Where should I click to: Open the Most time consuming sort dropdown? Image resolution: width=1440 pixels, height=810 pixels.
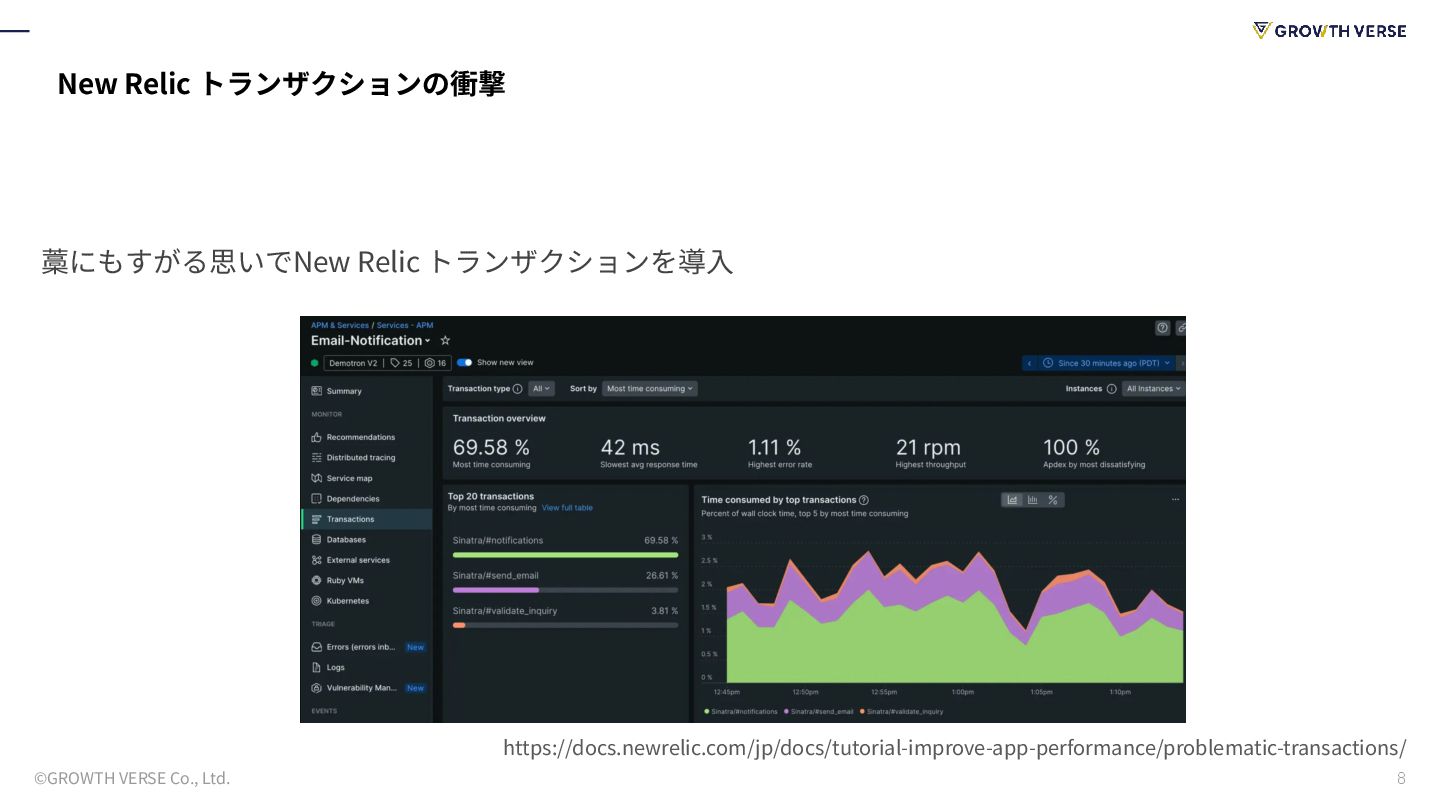[x=650, y=389]
